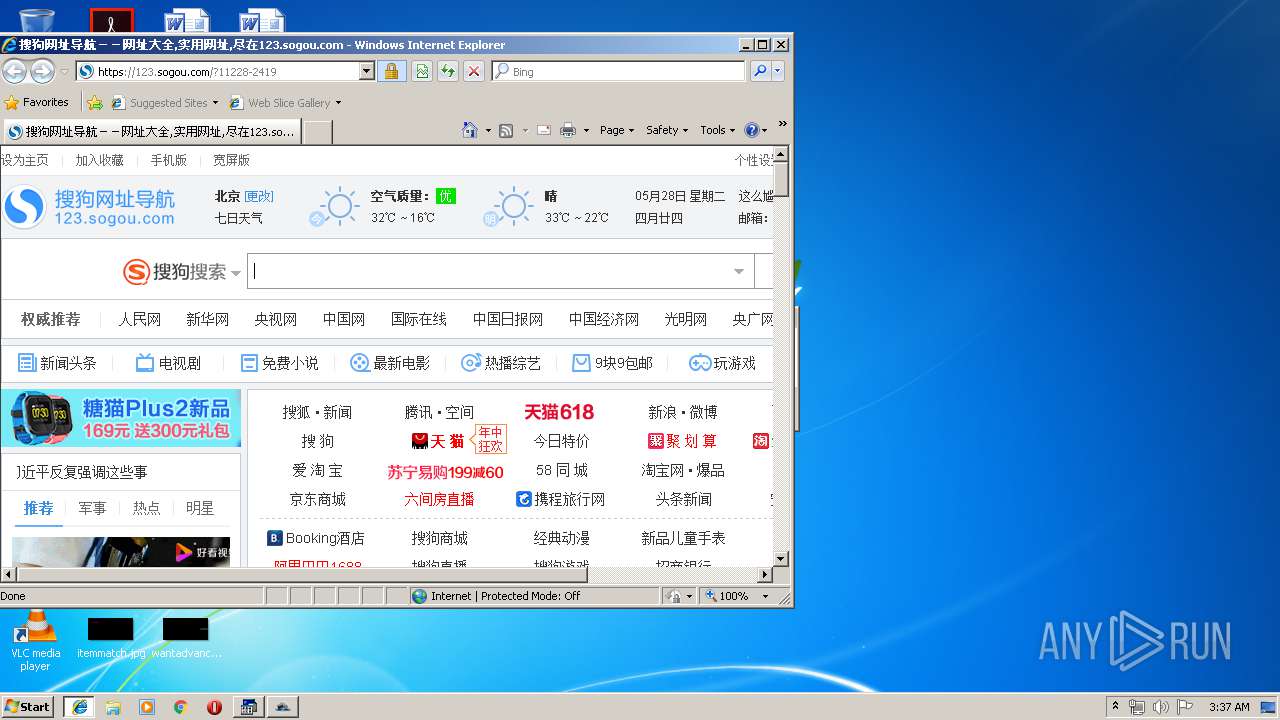The width and height of the screenshot is (1280, 720).
Task: Expand the Bing search provider dropdown
Action: [778, 71]
